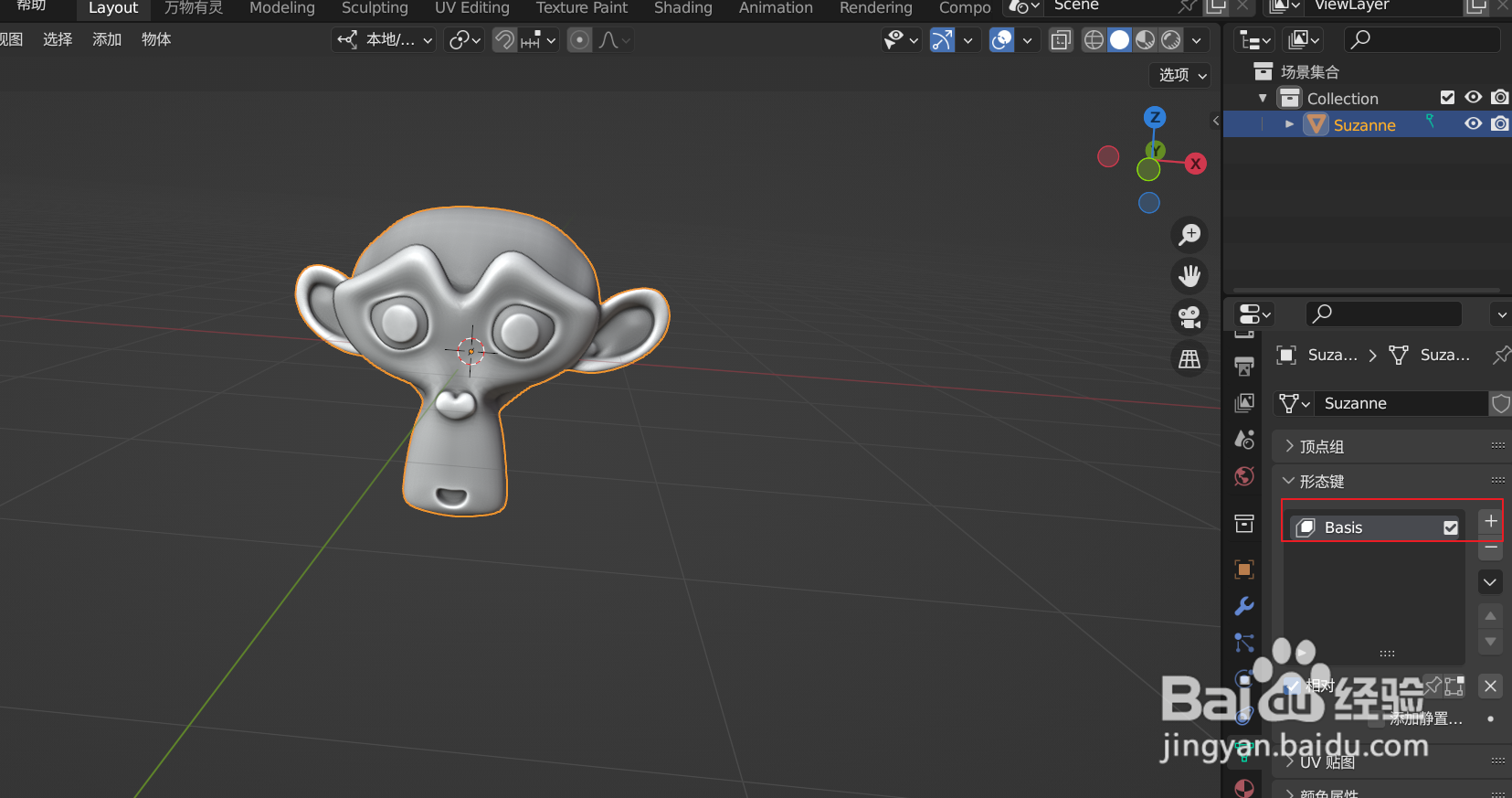This screenshot has height=798, width=1512.
Task: Click the shape key clear X button
Action: tap(1490, 686)
